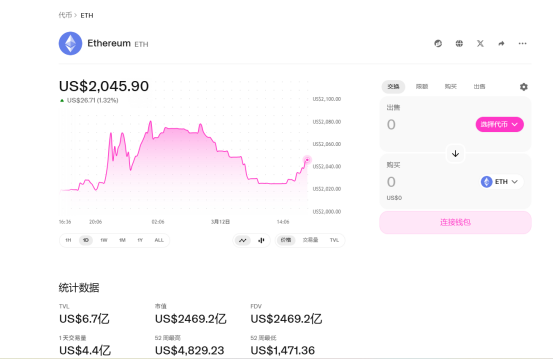Select the ALL time range

(x=159, y=240)
